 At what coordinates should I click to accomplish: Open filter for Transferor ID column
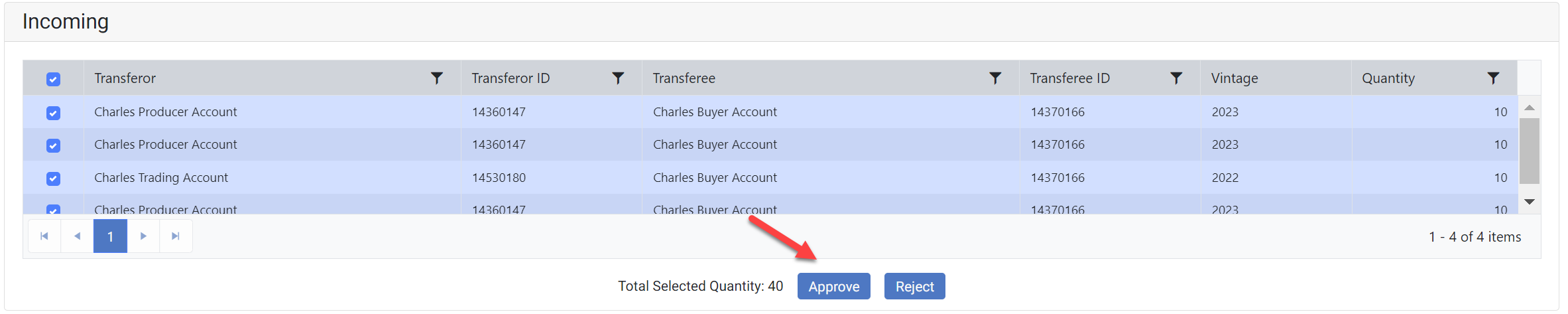coord(618,78)
